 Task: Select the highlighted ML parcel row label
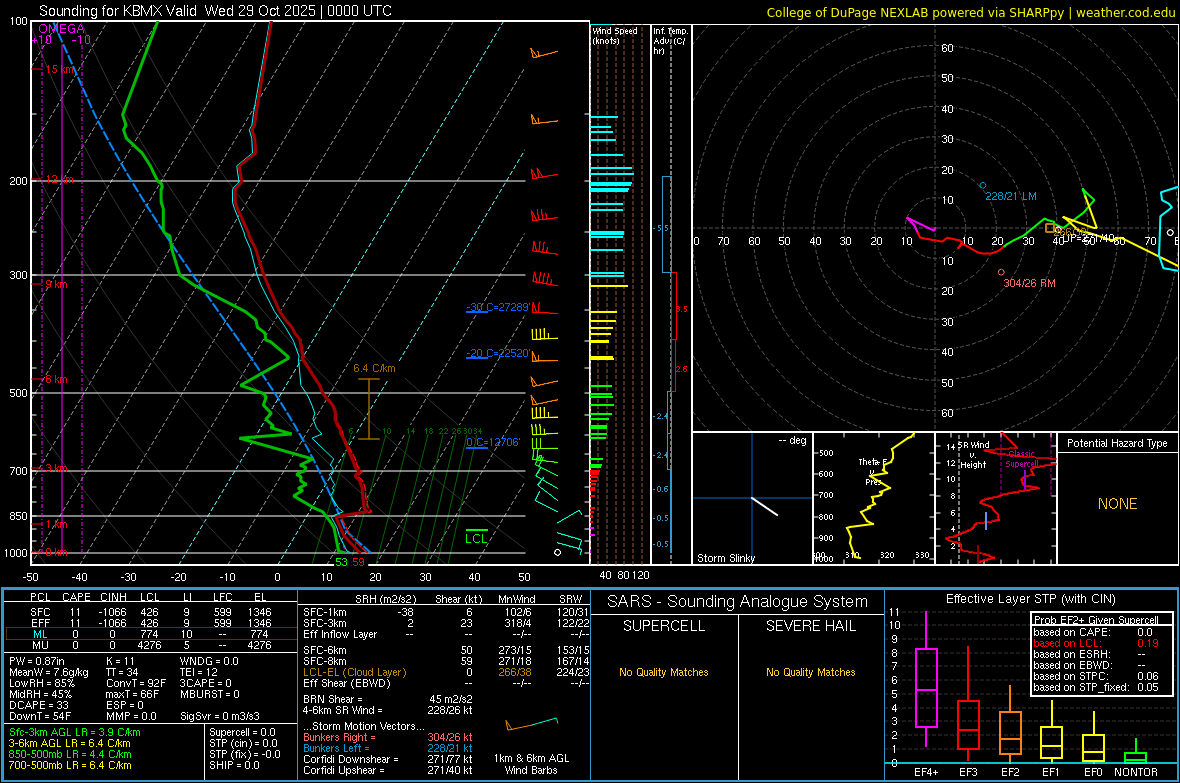coord(40,634)
